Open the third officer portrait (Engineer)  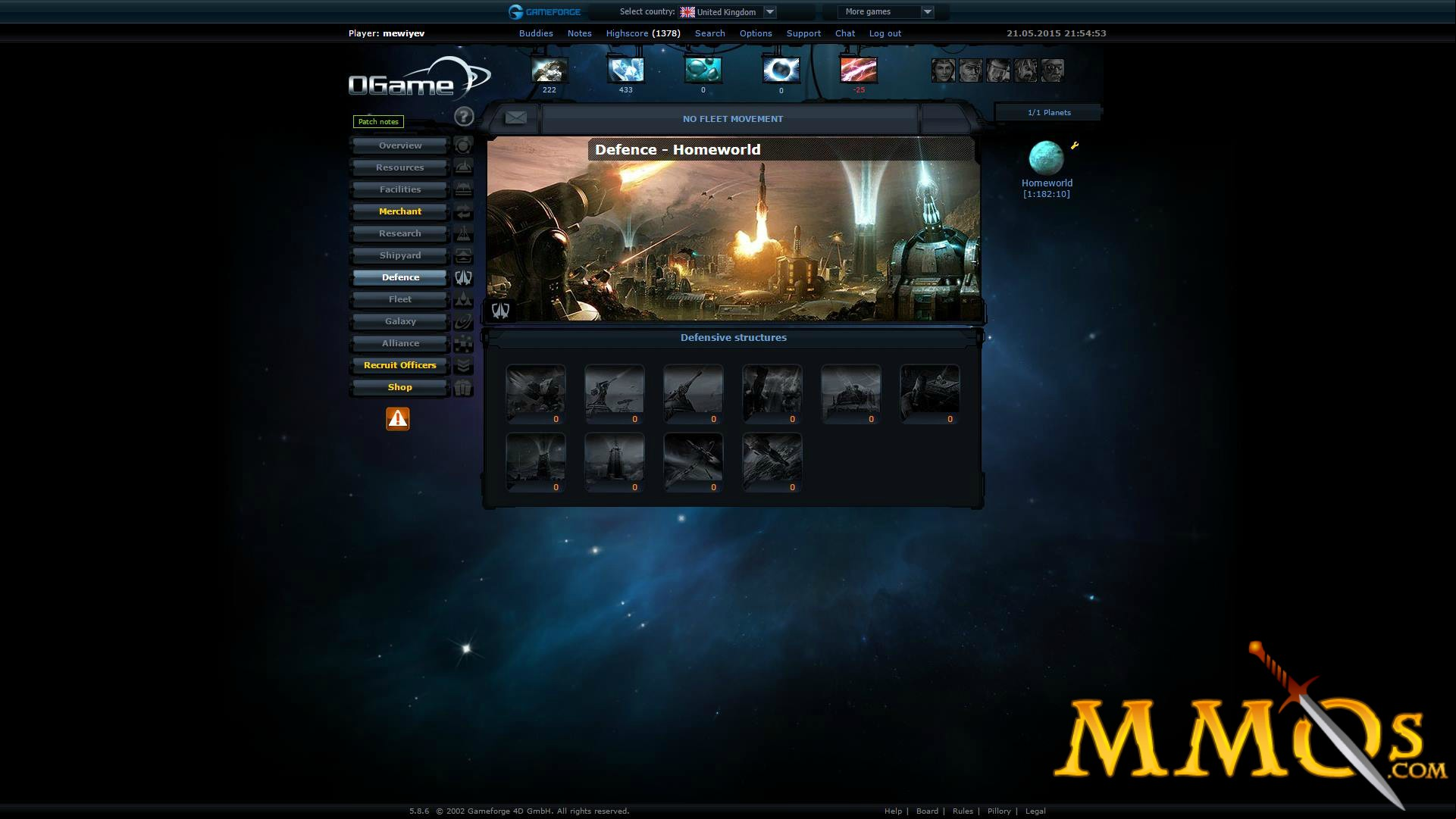coord(998,70)
